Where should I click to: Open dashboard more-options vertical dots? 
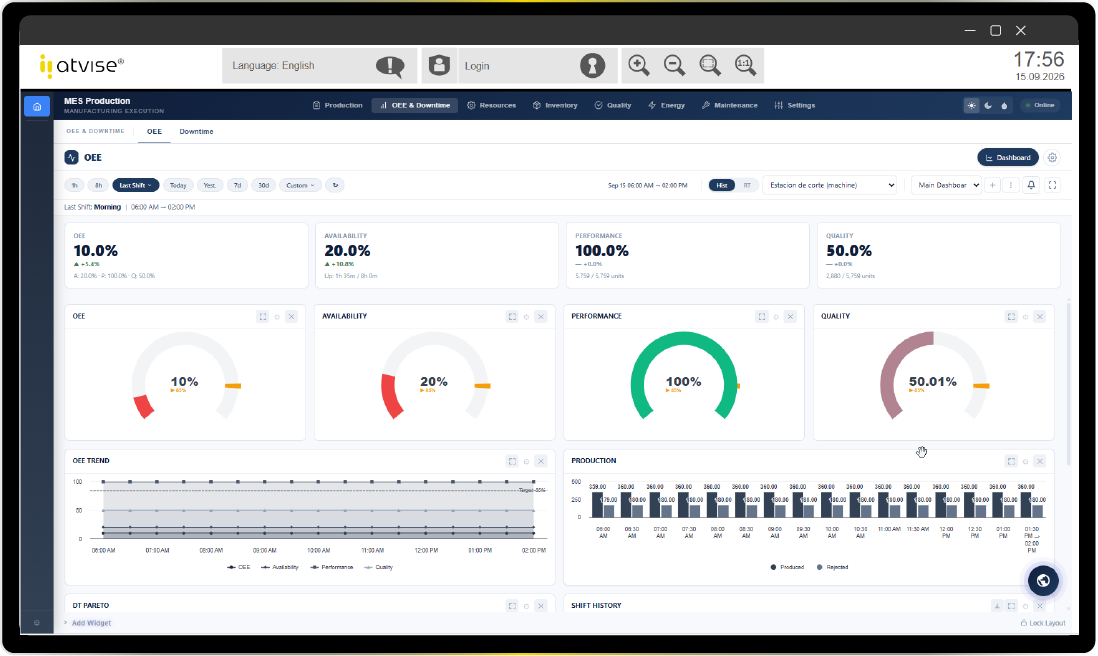(1010, 186)
